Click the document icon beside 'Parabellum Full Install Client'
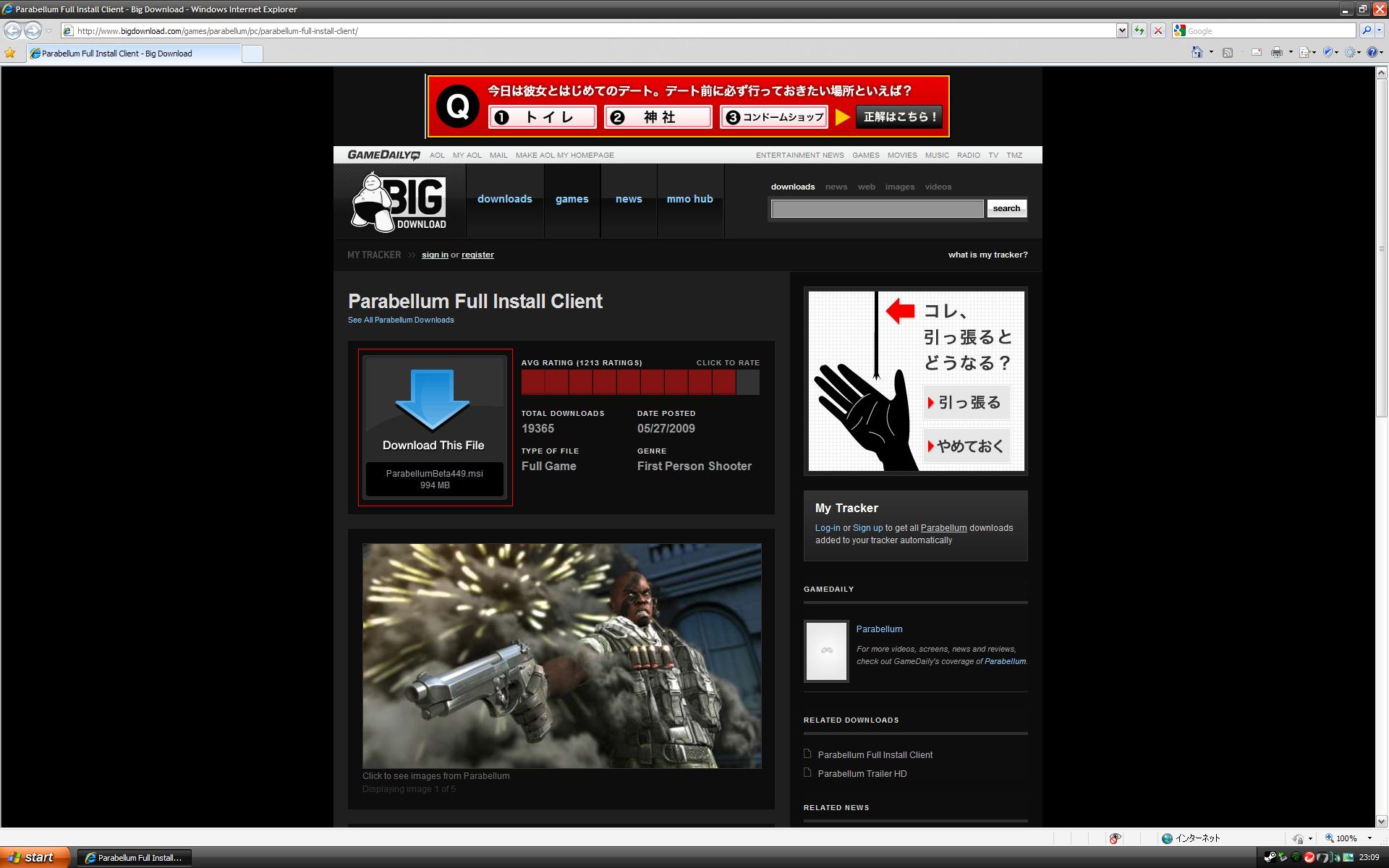The height and width of the screenshot is (868, 1389). (807, 754)
